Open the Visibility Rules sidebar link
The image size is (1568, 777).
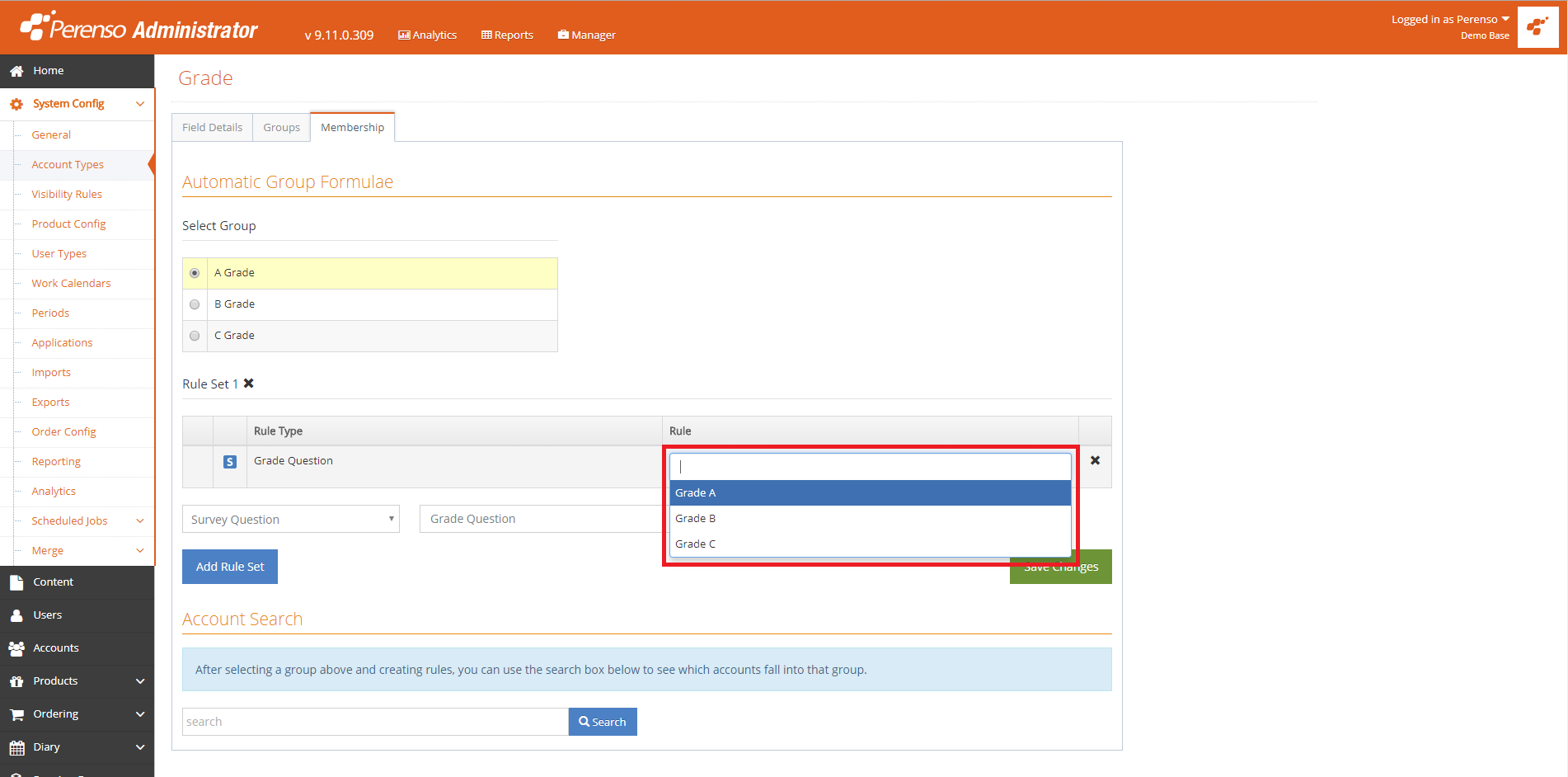click(67, 195)
